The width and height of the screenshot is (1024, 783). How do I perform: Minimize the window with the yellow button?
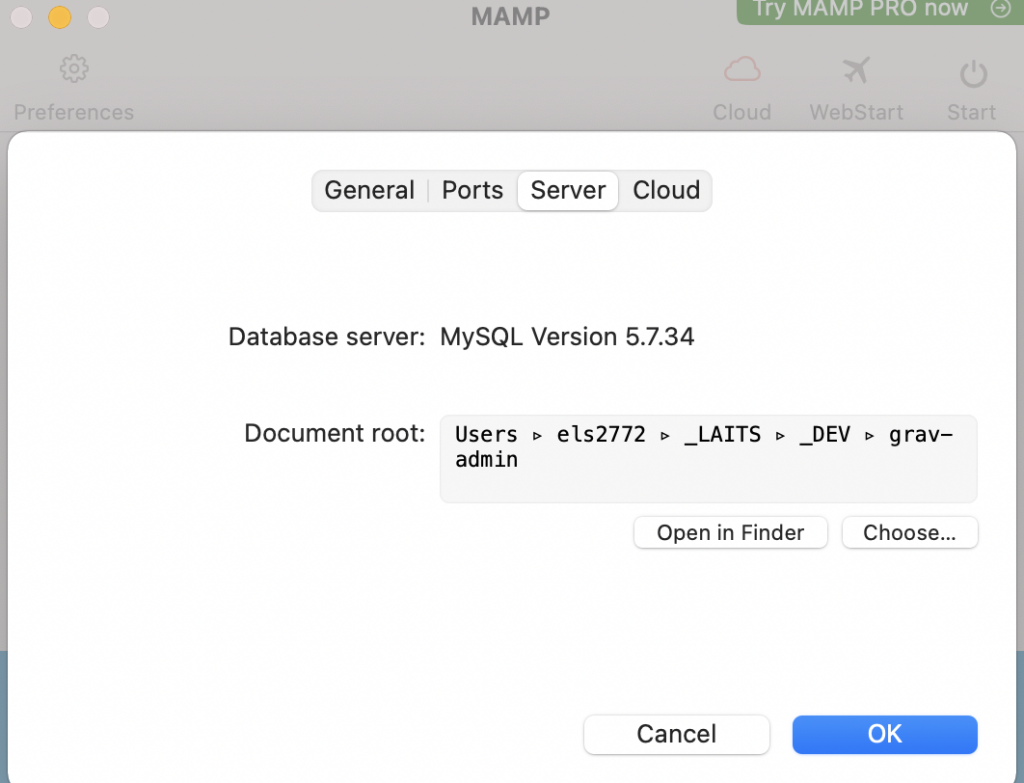point(59,17)
